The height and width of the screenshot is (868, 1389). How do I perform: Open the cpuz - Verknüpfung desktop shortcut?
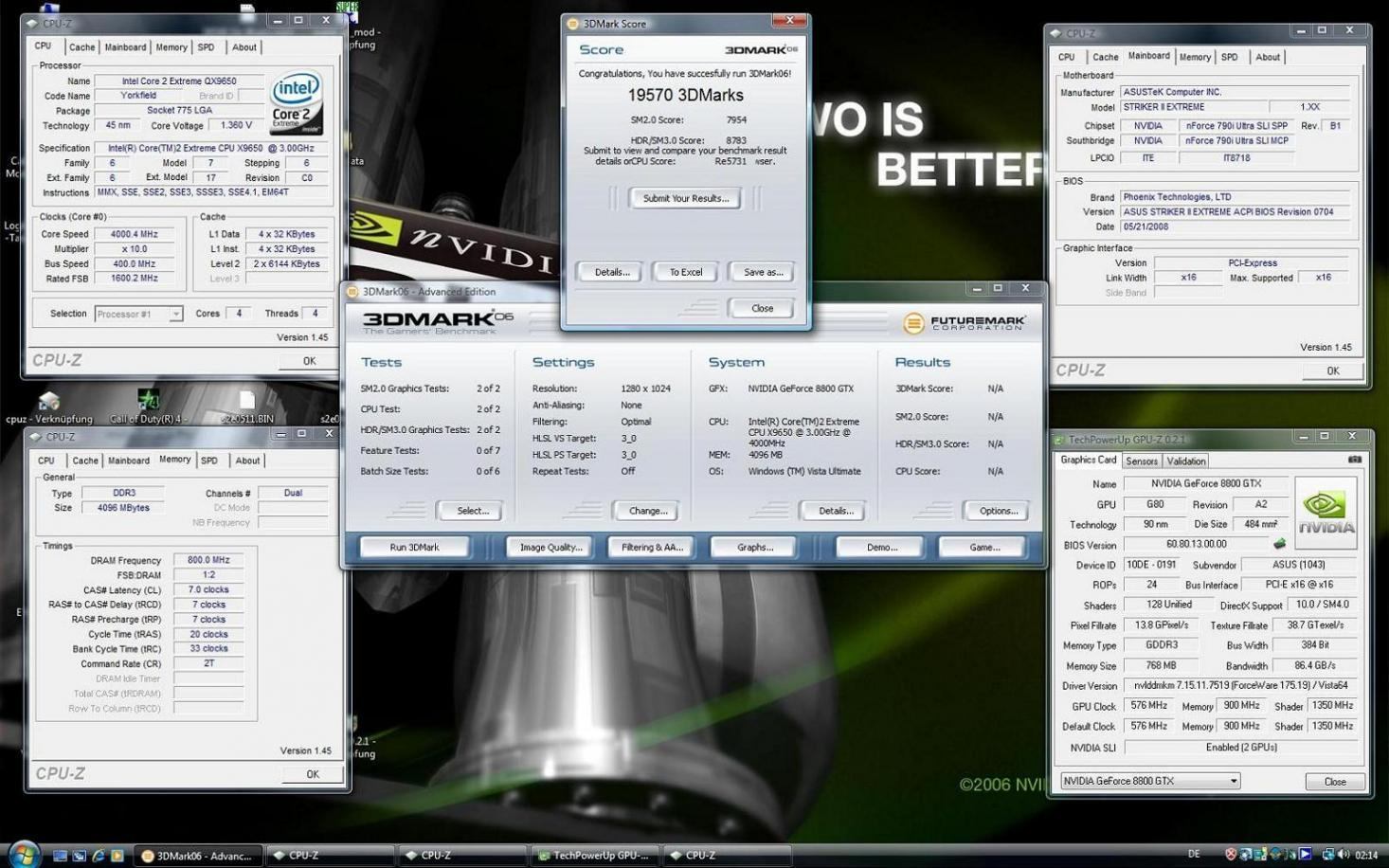point(48,407)
